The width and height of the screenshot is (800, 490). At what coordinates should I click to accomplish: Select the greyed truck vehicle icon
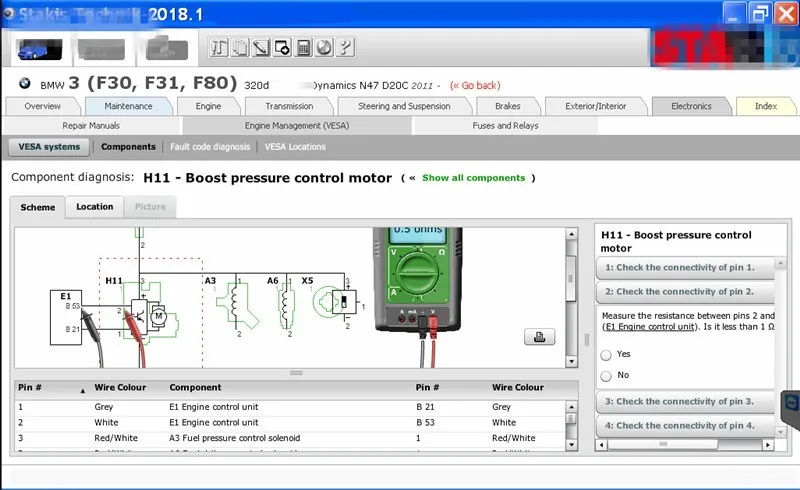pos(166,48)
